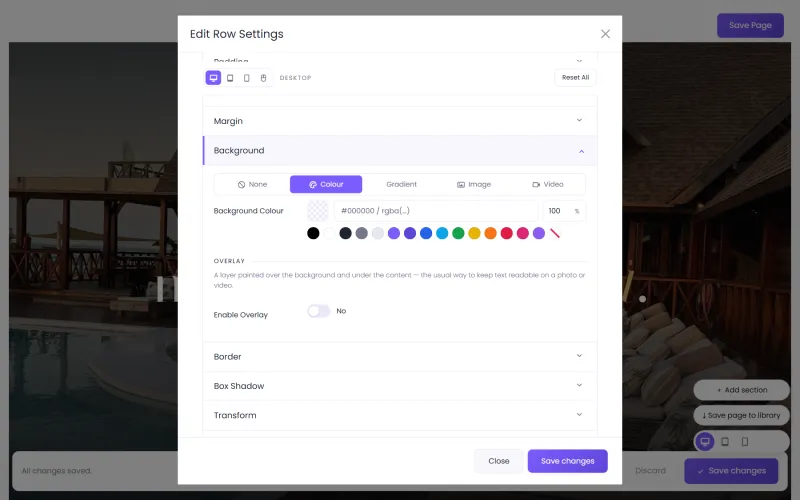Viewport: 800px width, 500px height.
Task: Pick the red colour swatch
Action: 507,233
